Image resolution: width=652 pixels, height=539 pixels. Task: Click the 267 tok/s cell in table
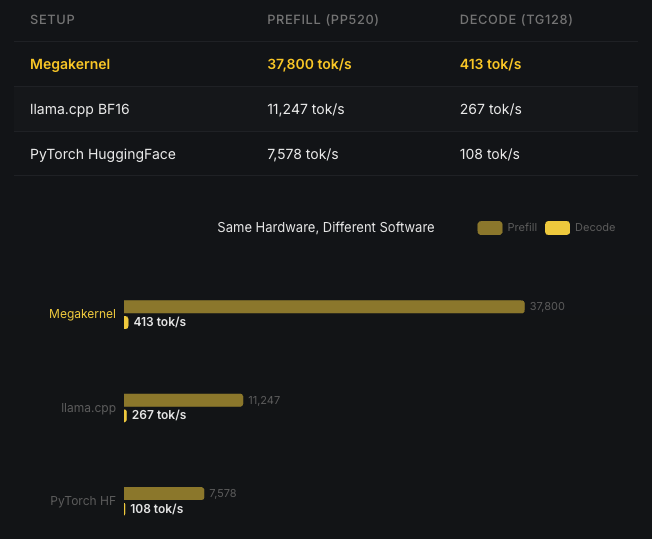tap(490, 109)
